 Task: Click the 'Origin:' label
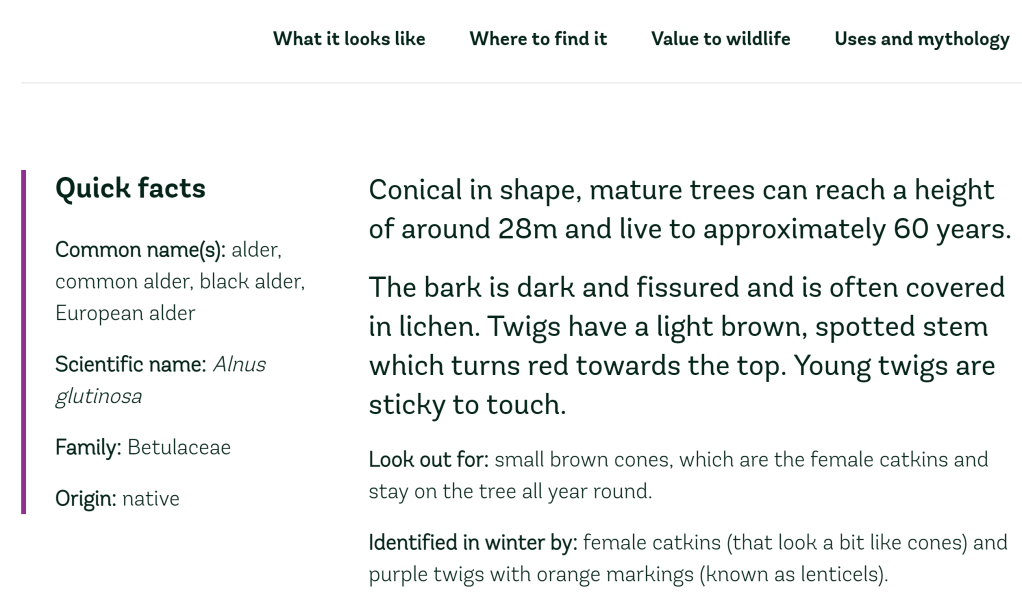86,499
